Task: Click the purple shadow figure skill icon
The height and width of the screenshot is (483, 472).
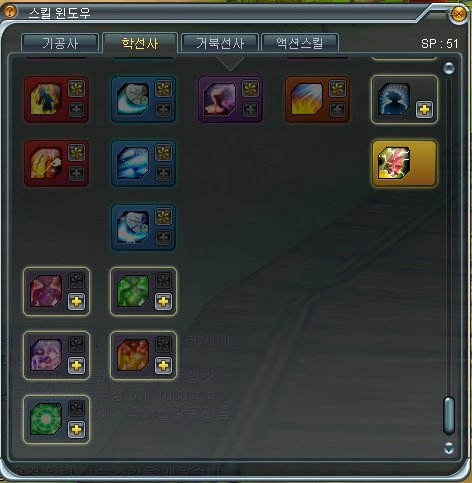Action: click(220, 99)
